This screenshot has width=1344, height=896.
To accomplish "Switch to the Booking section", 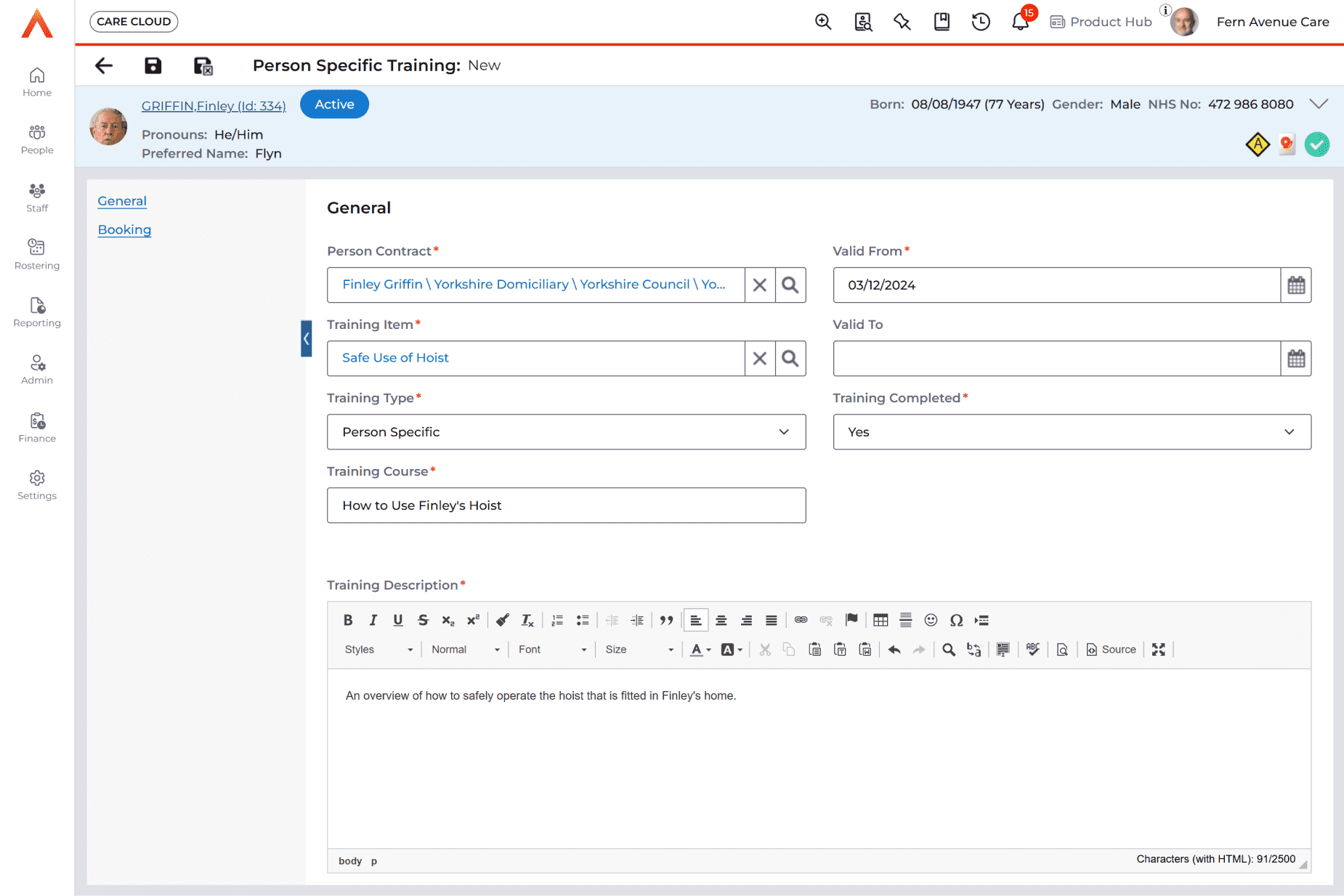I will tap(124, 230).
